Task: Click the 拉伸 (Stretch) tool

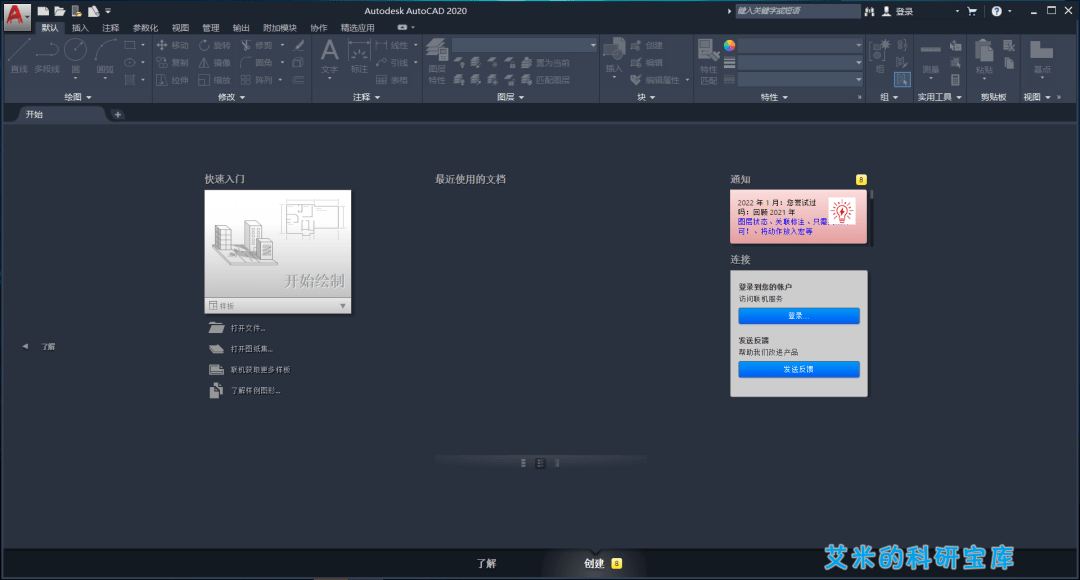Action: click(x=172, y=80)
